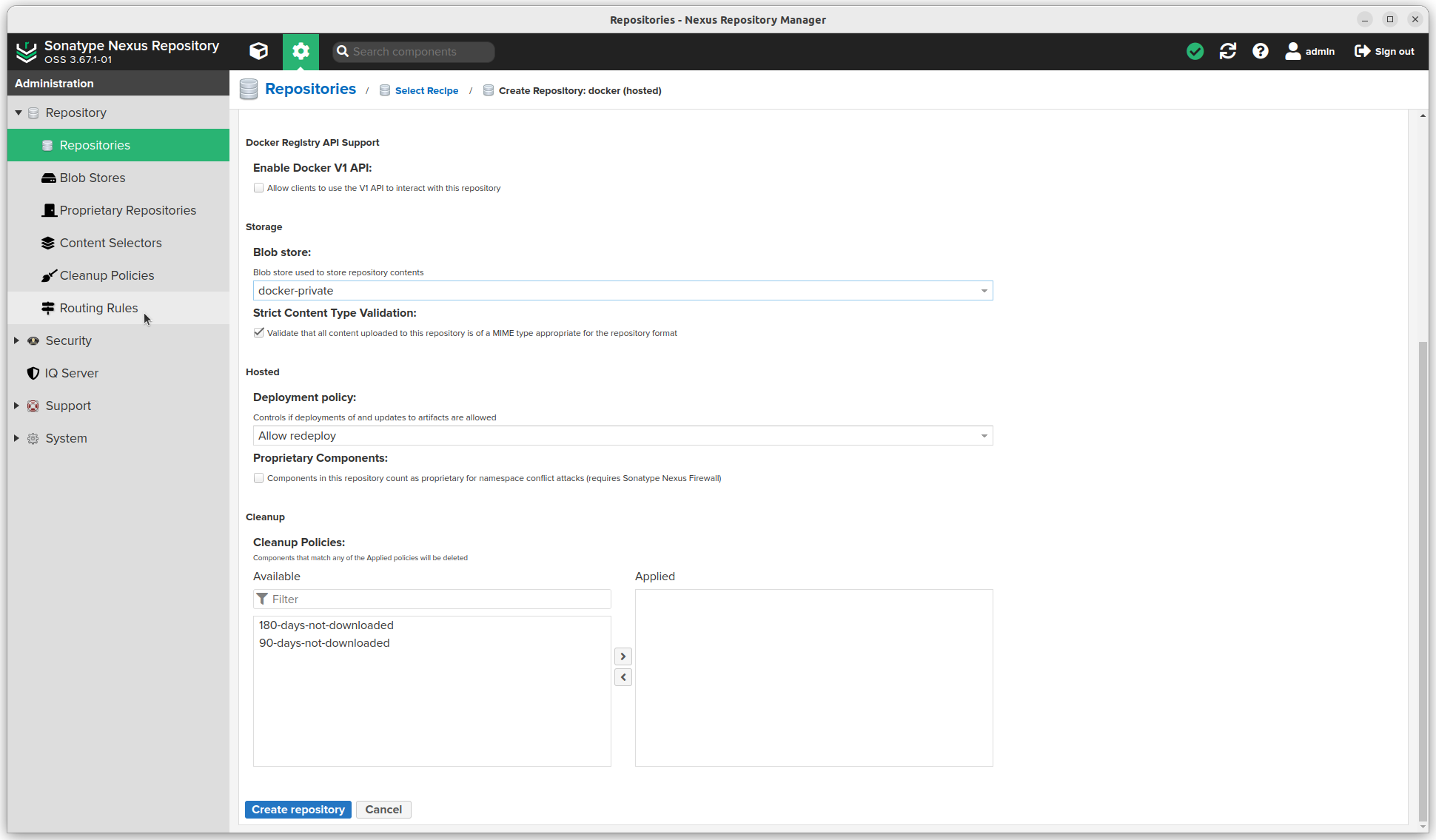
Task: Open Cleanup Policies in sidebar
Action: [x=118, y=275]
